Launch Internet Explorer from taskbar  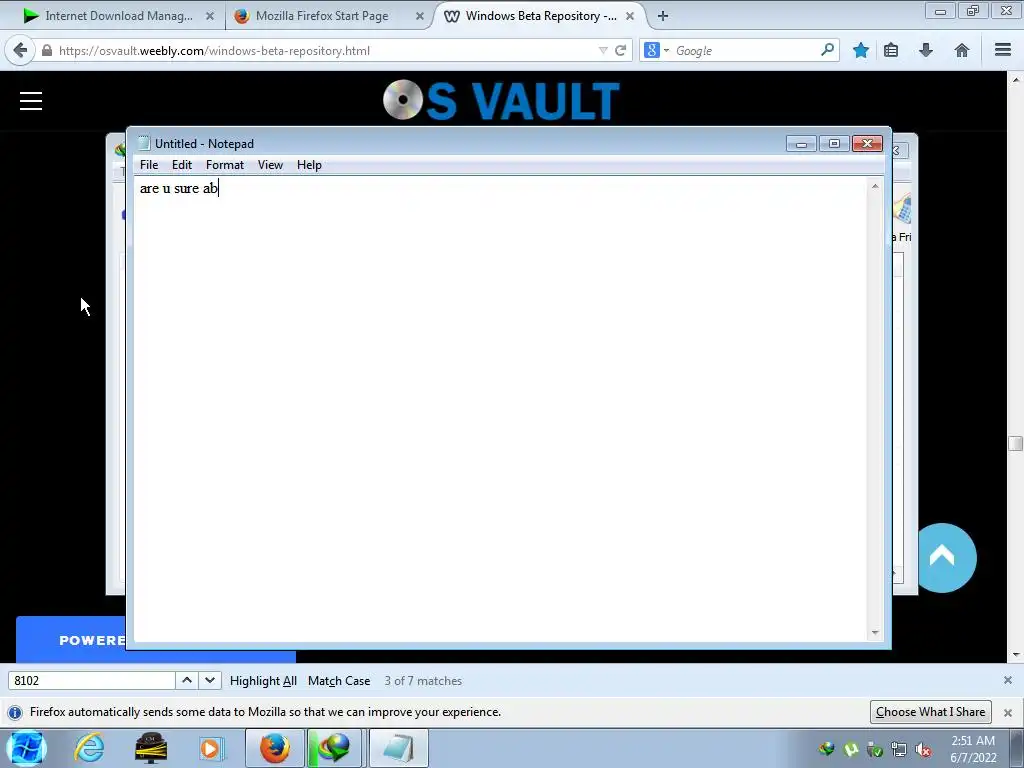click(x=89, y=748)
